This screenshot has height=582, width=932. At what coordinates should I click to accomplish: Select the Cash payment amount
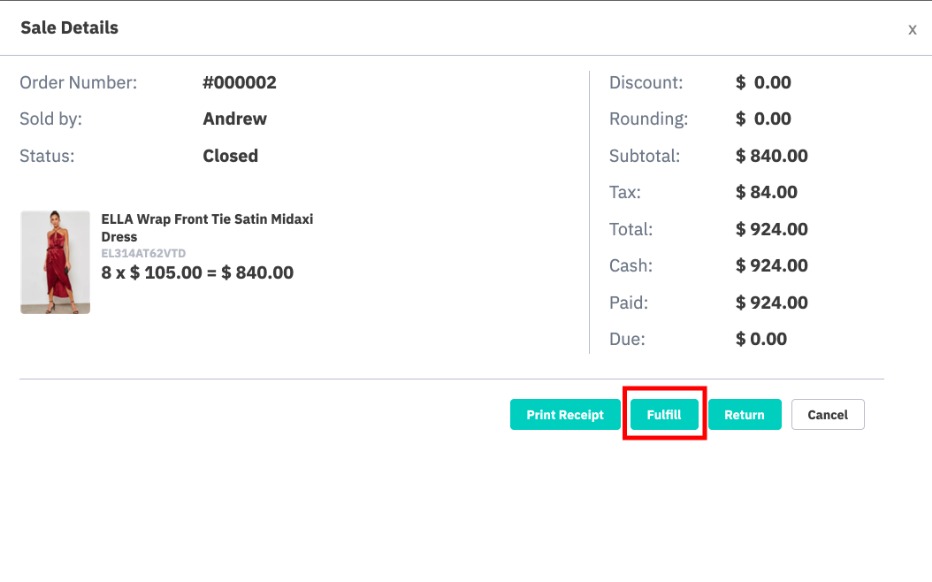[772, 266]
